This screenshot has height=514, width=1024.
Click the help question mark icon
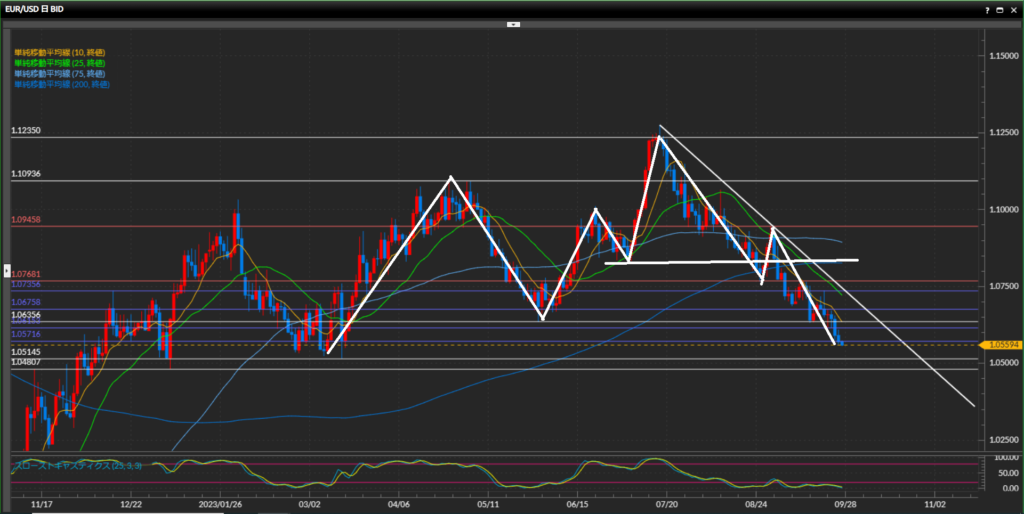click(x=987, y=9)
